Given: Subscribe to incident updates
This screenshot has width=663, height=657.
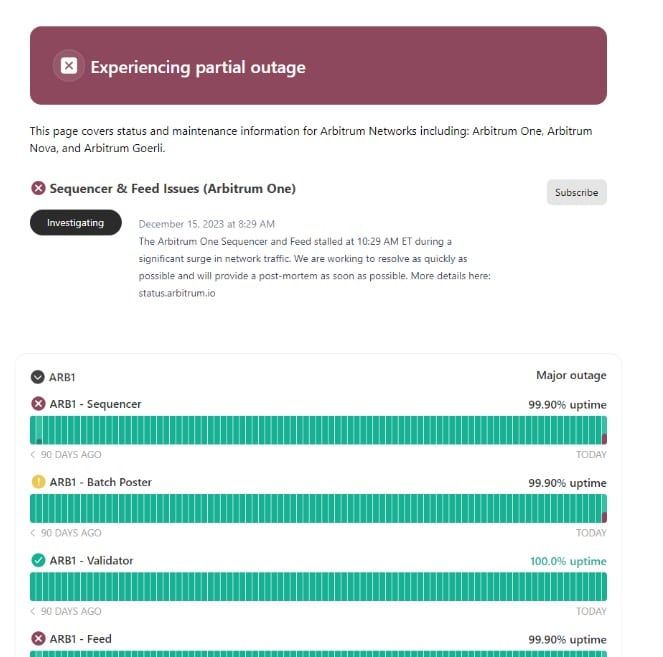Looking at the screenshot, I should (x=577, y=192).
